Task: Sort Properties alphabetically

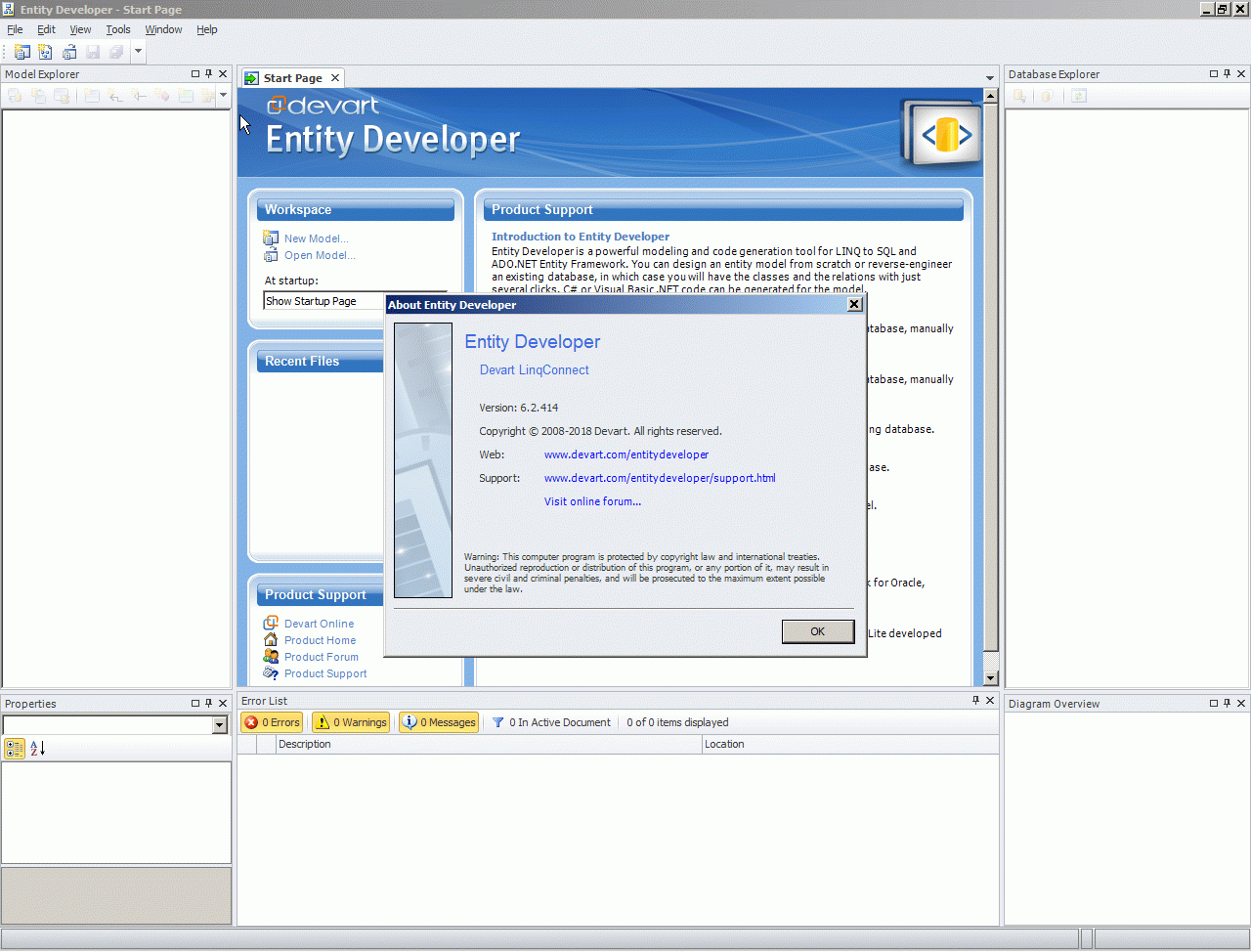Action: [38, 749]
